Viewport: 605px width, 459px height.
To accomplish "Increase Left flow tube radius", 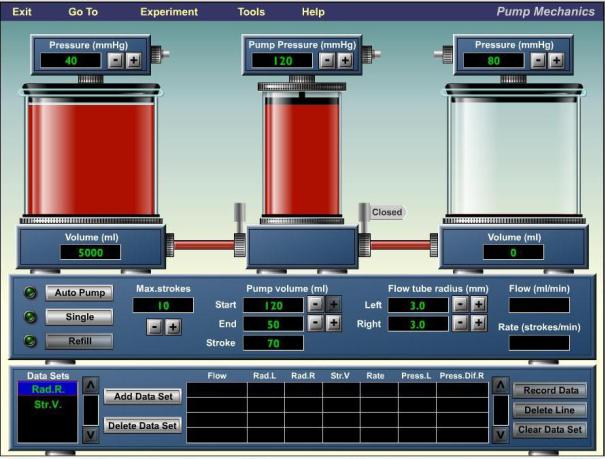I will tap(478, 304).
